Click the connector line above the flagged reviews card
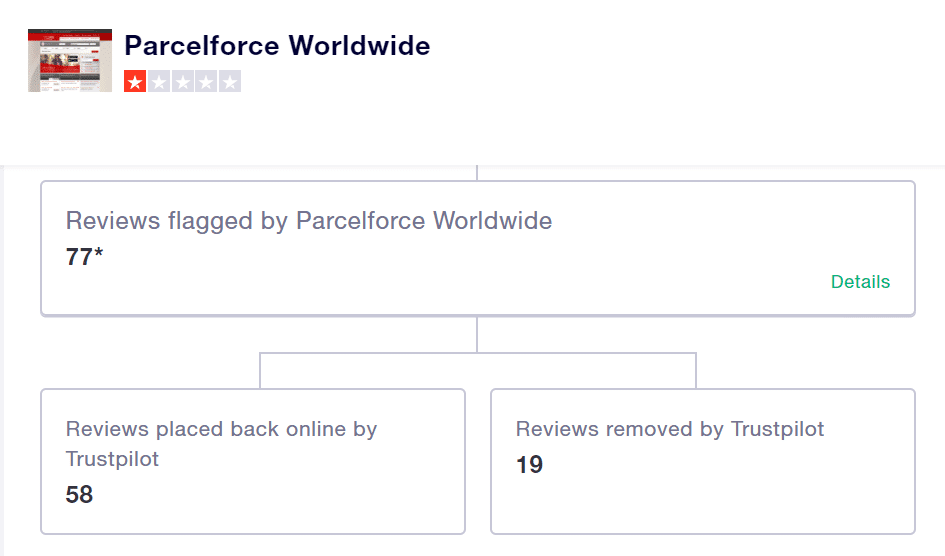The width and height of the screenshot is (945, 556). click(477, 172)
